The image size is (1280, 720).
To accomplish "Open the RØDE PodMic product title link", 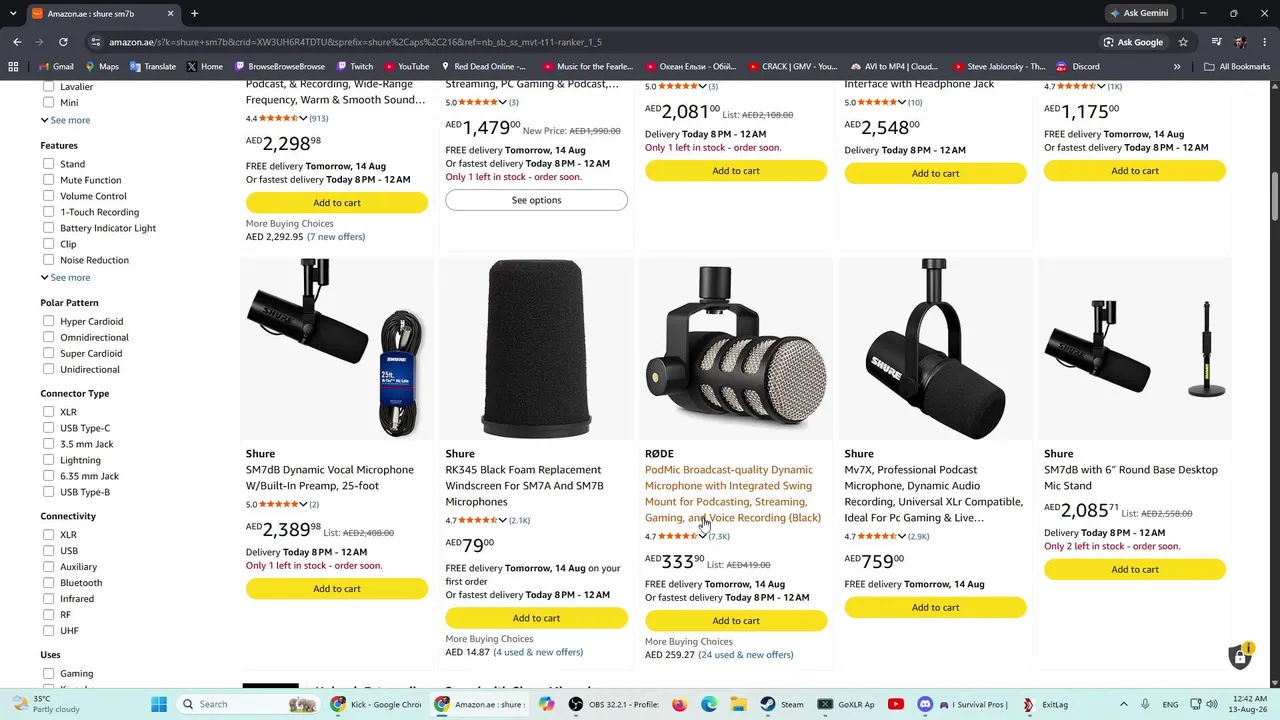I will [x=733, y=494].
